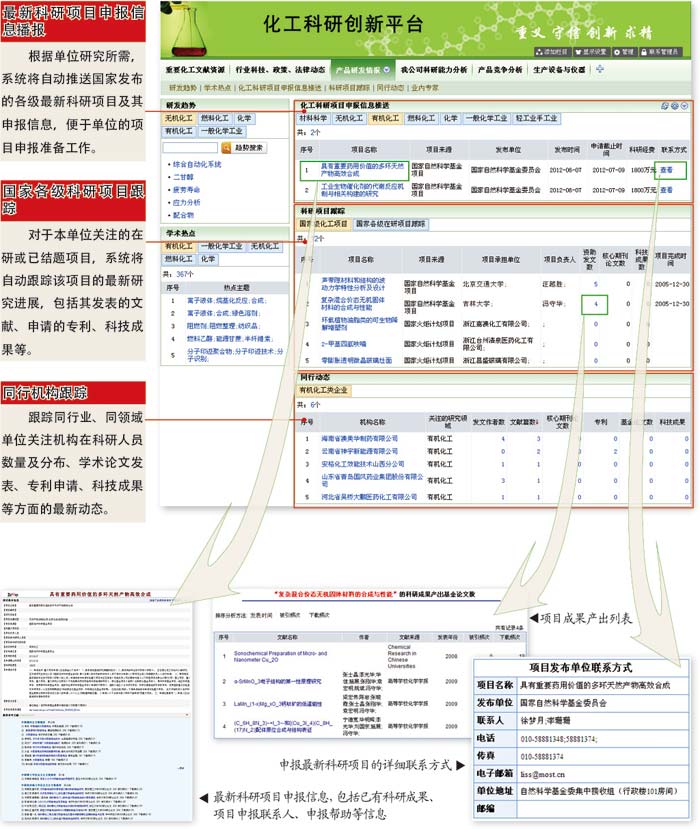
Task: Select the 产品竞争分析 tab
Action: click(500, 70)
